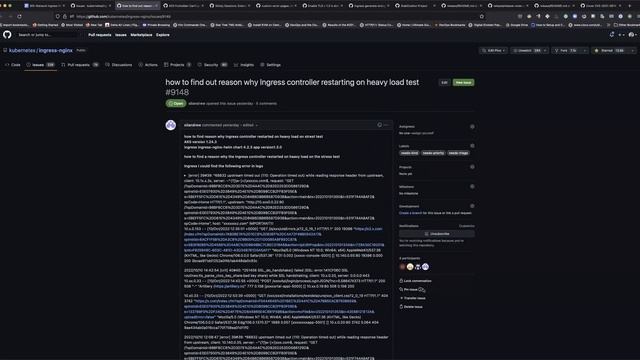The height and width of the screenshot is (360, 640).
Task: Click the last needs-triage label
Action: pos(458,153)
